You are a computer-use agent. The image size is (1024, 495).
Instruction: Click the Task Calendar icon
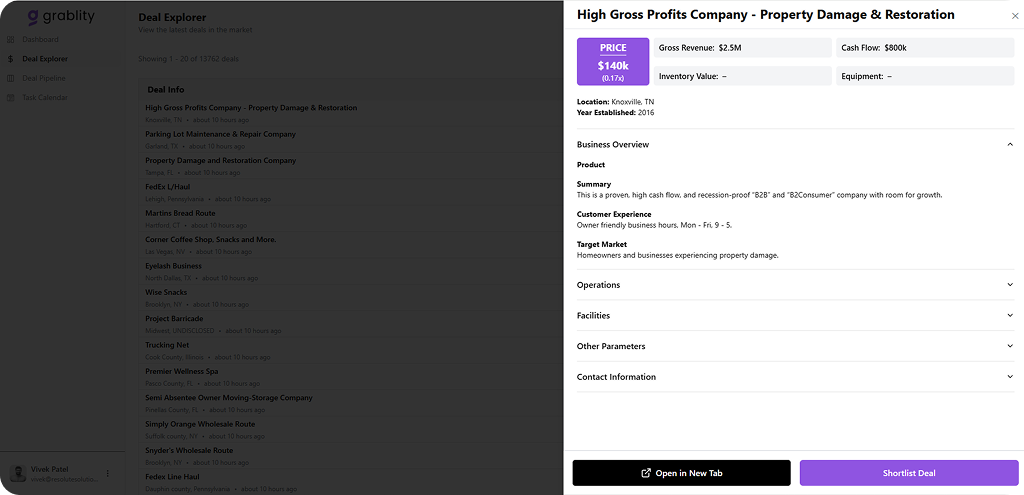[11, 97]
